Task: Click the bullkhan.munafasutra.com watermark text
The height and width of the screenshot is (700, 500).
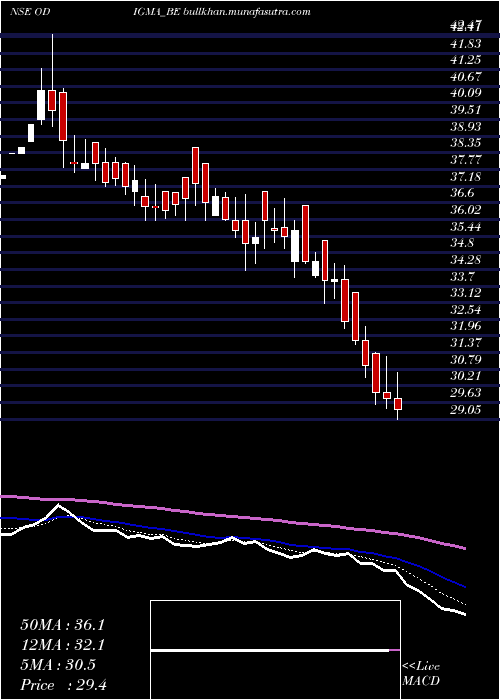Action: (x=247, y=12)
